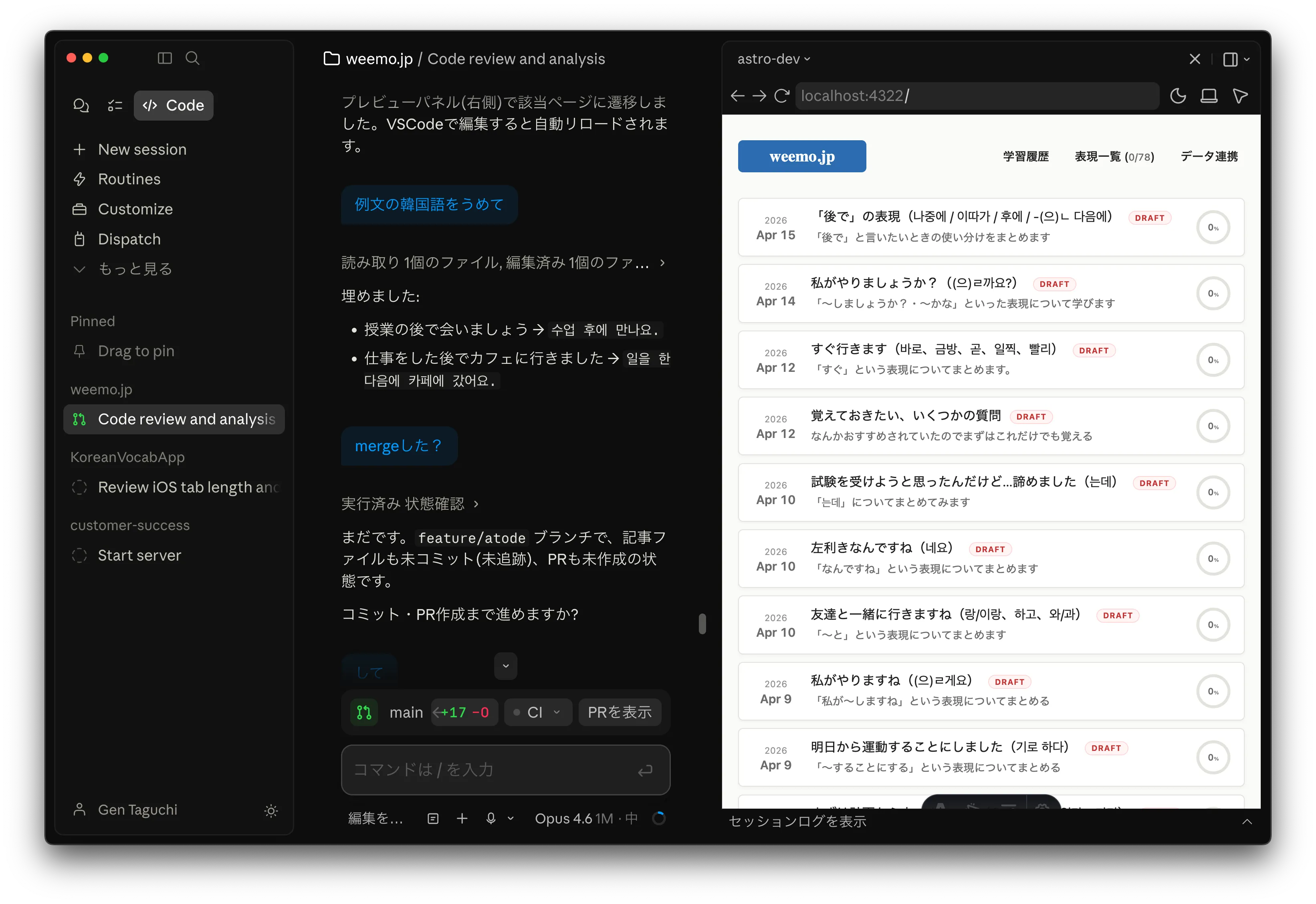The height and width of the screenshot is (904, 1316).
Task: Activate the microphone dictation icon
Action: [x=490, y=819]
